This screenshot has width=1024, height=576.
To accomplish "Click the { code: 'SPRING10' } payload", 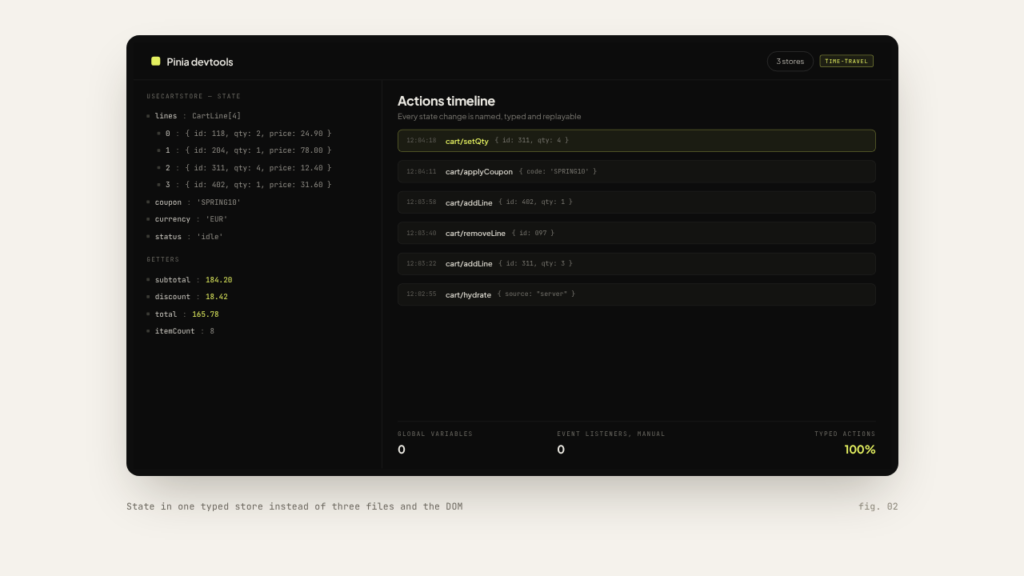I will click(x=558, y=171).
